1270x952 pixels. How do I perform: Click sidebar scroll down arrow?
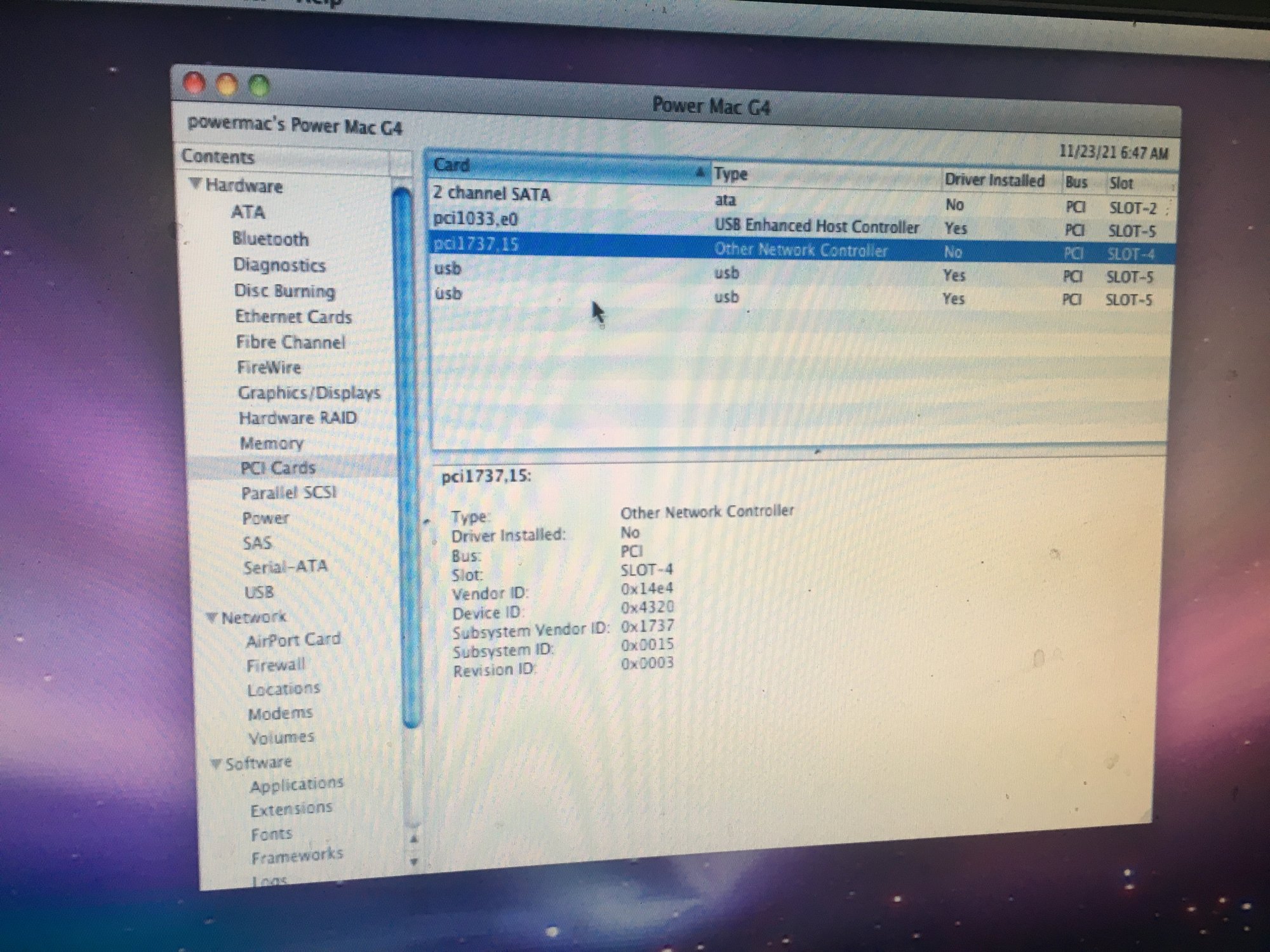(x=414, y=861)
